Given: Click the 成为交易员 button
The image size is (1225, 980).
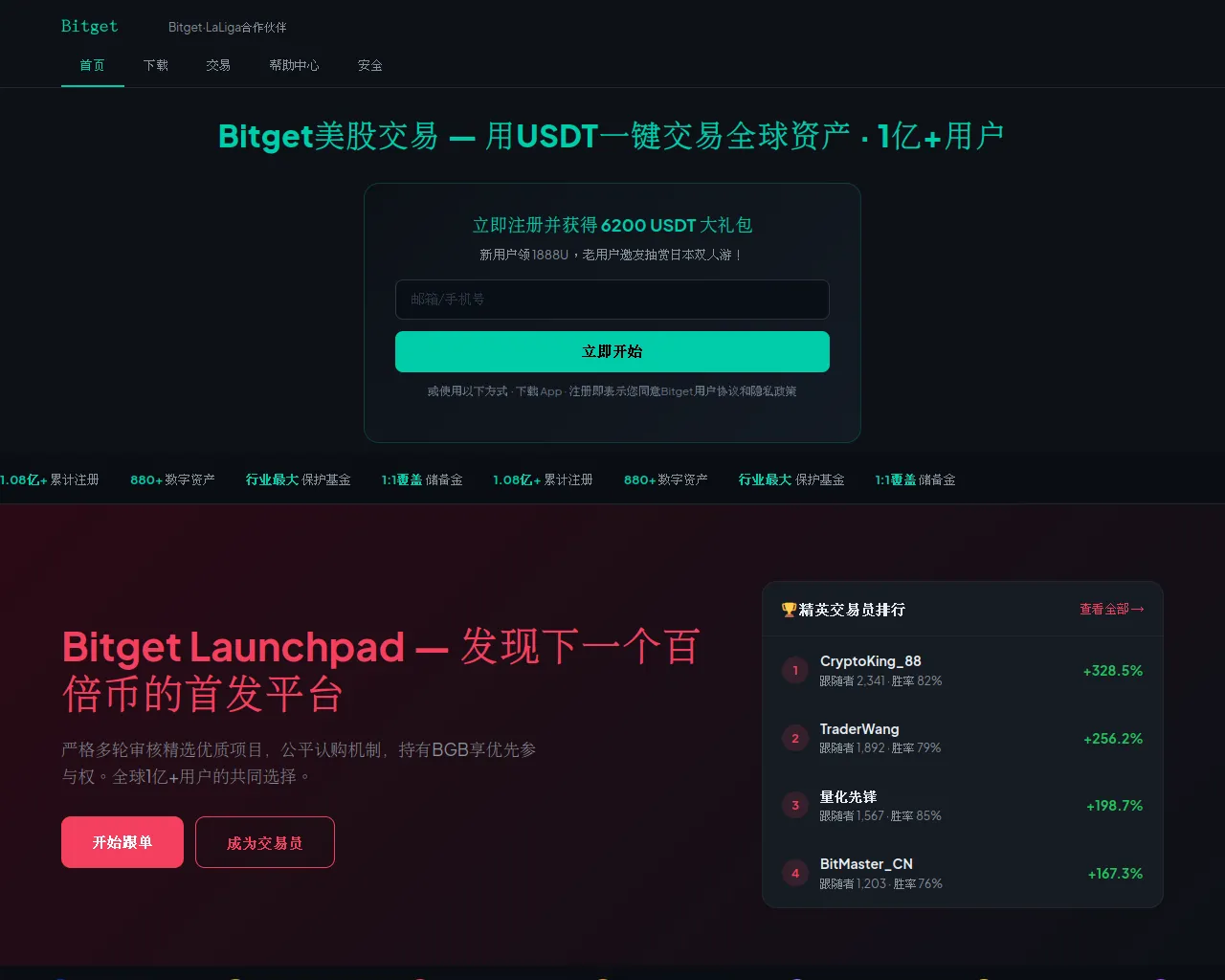Looking at the screenshot, I should [265, 842].
